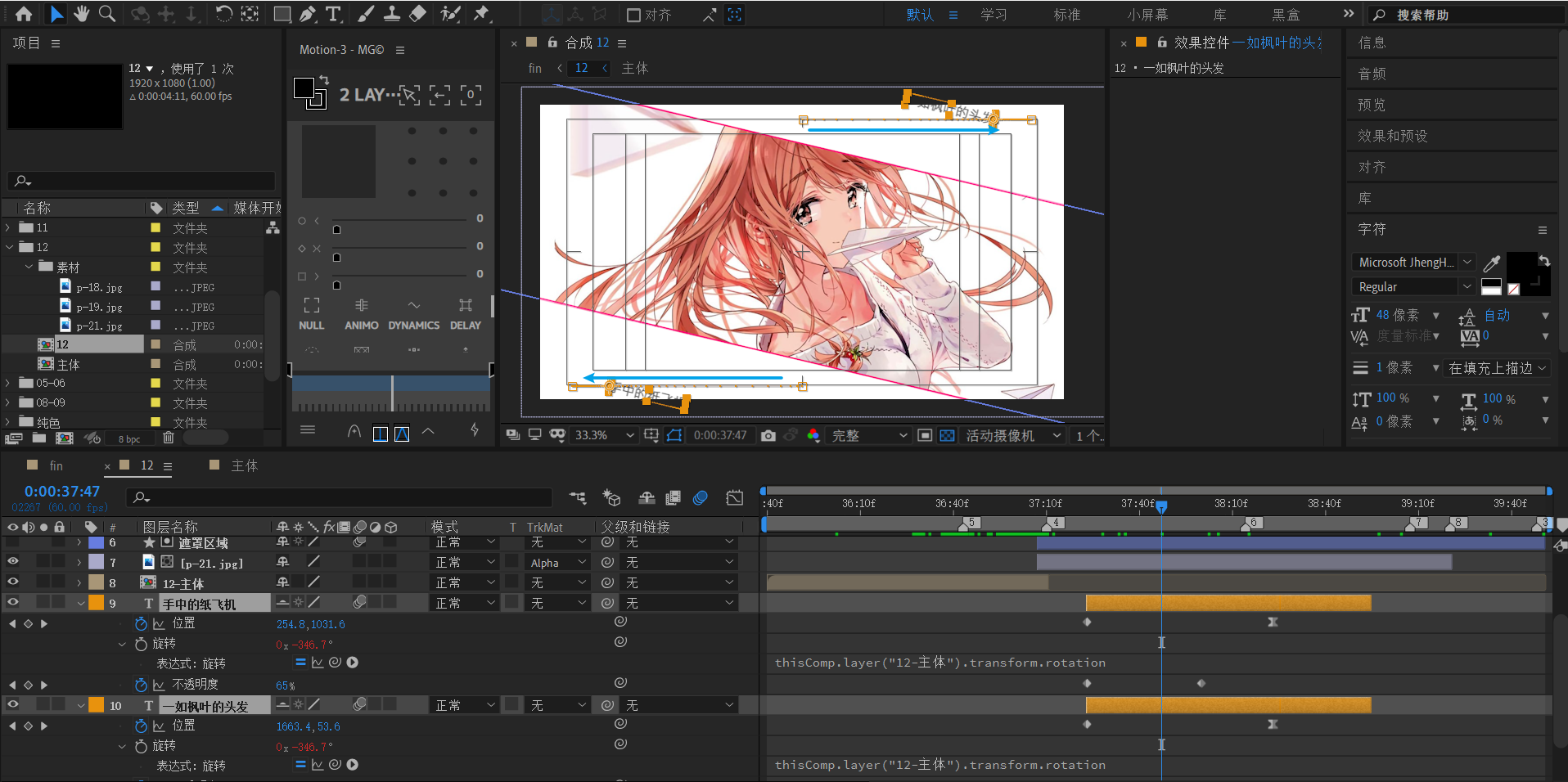Select the Roto Brush tool
1568x782 pixels.
[x=450, y=14]
